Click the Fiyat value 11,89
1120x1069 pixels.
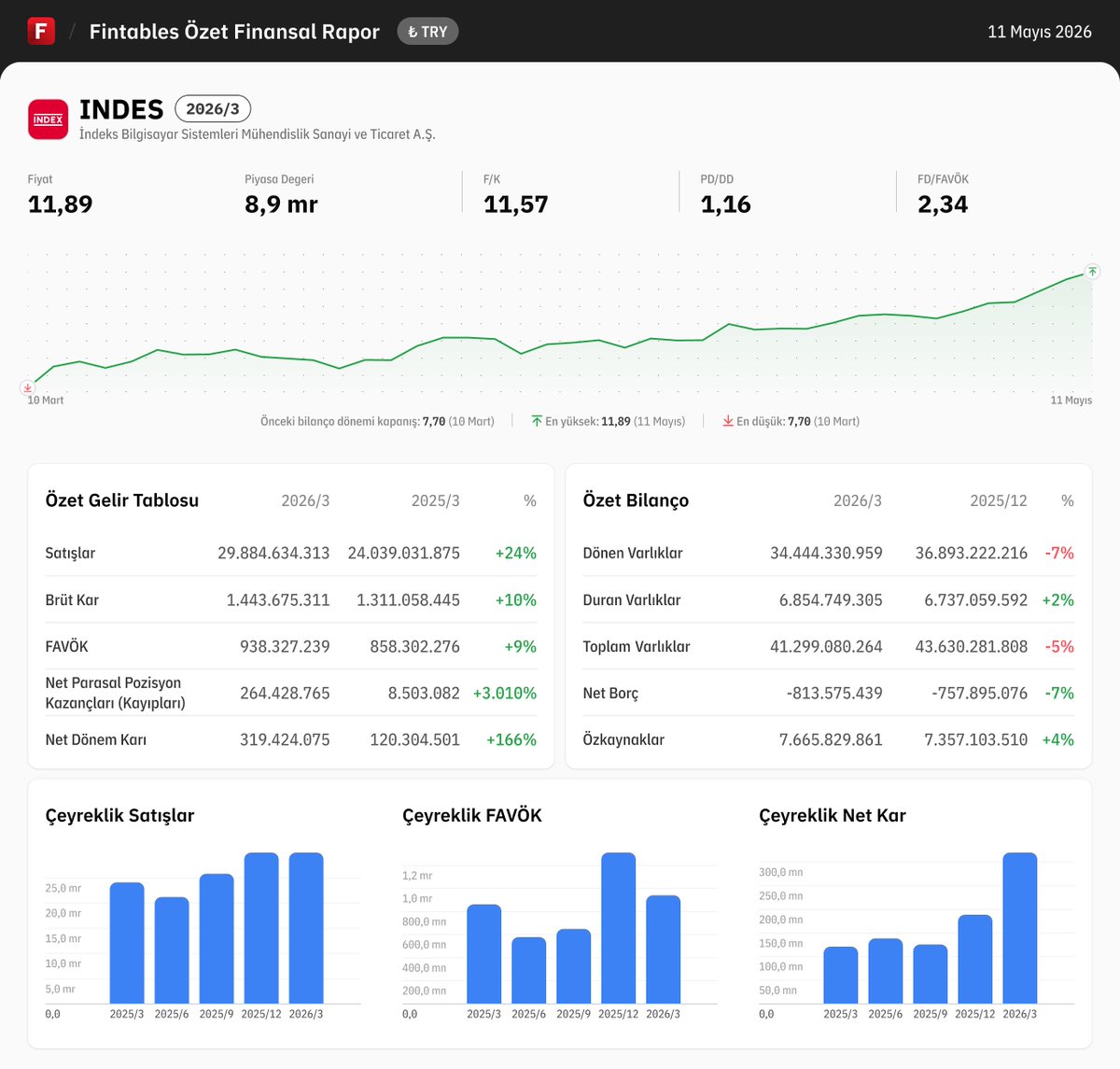click(x=61, y=204)
